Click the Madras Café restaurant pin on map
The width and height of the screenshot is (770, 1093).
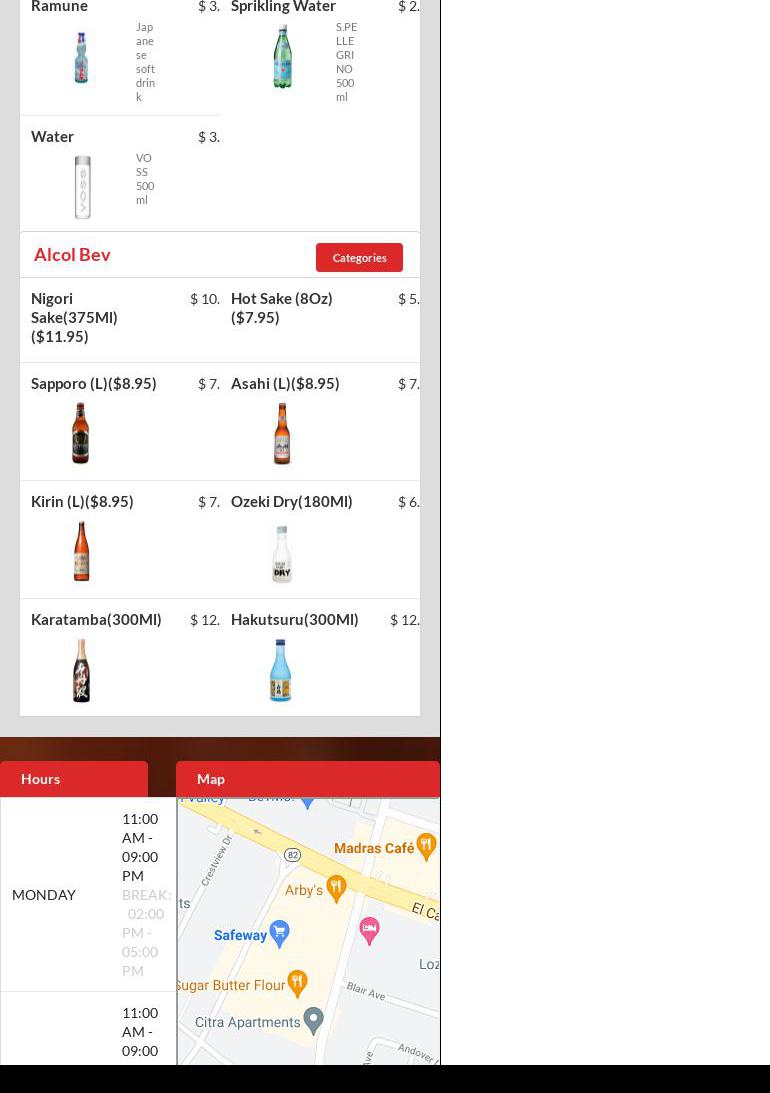(426, 845)
